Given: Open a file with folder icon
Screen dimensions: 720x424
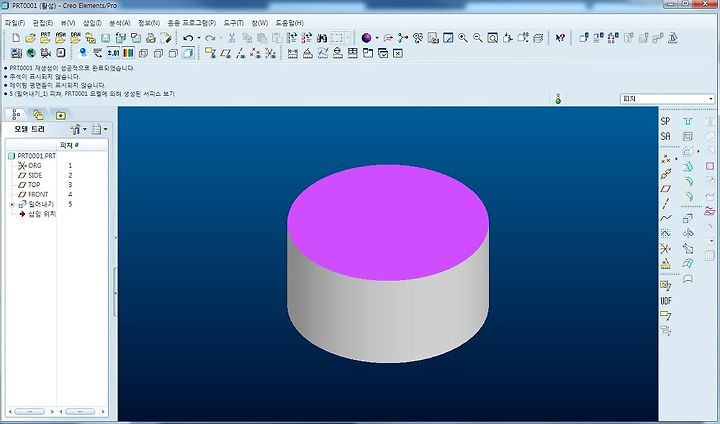Looking at the screenshot, I should (30, 38).
